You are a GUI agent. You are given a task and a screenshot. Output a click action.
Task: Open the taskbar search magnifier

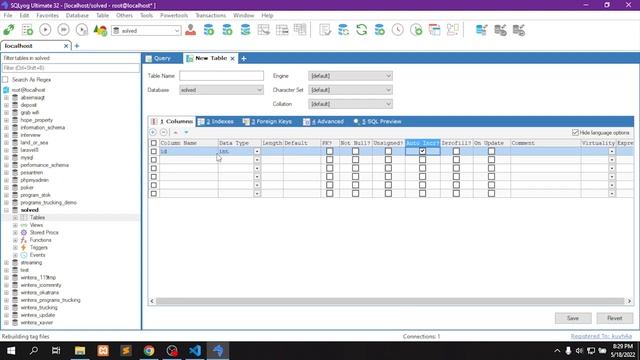click(x=34, y=351)
